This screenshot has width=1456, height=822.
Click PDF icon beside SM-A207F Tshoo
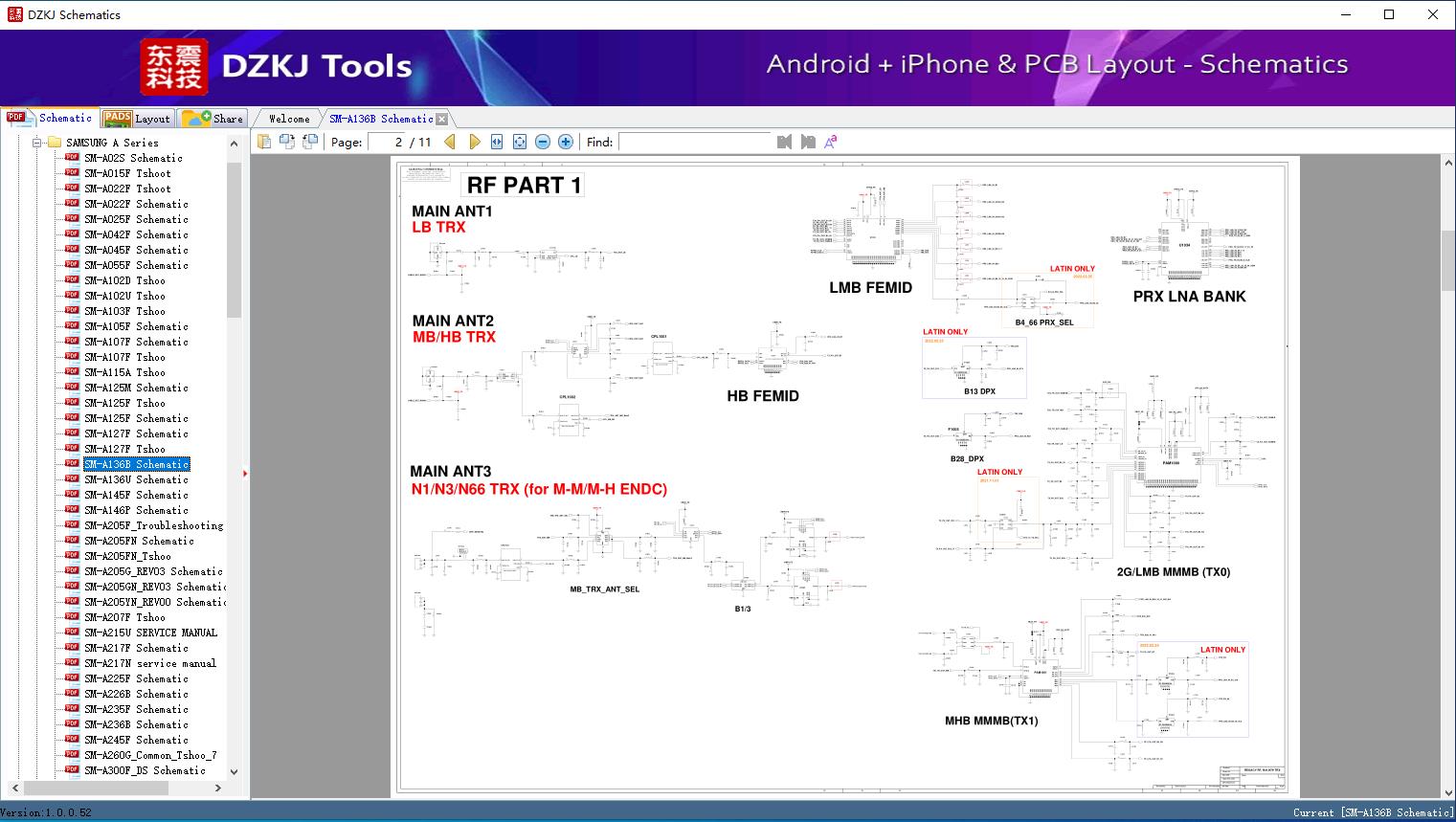(72, 616)
